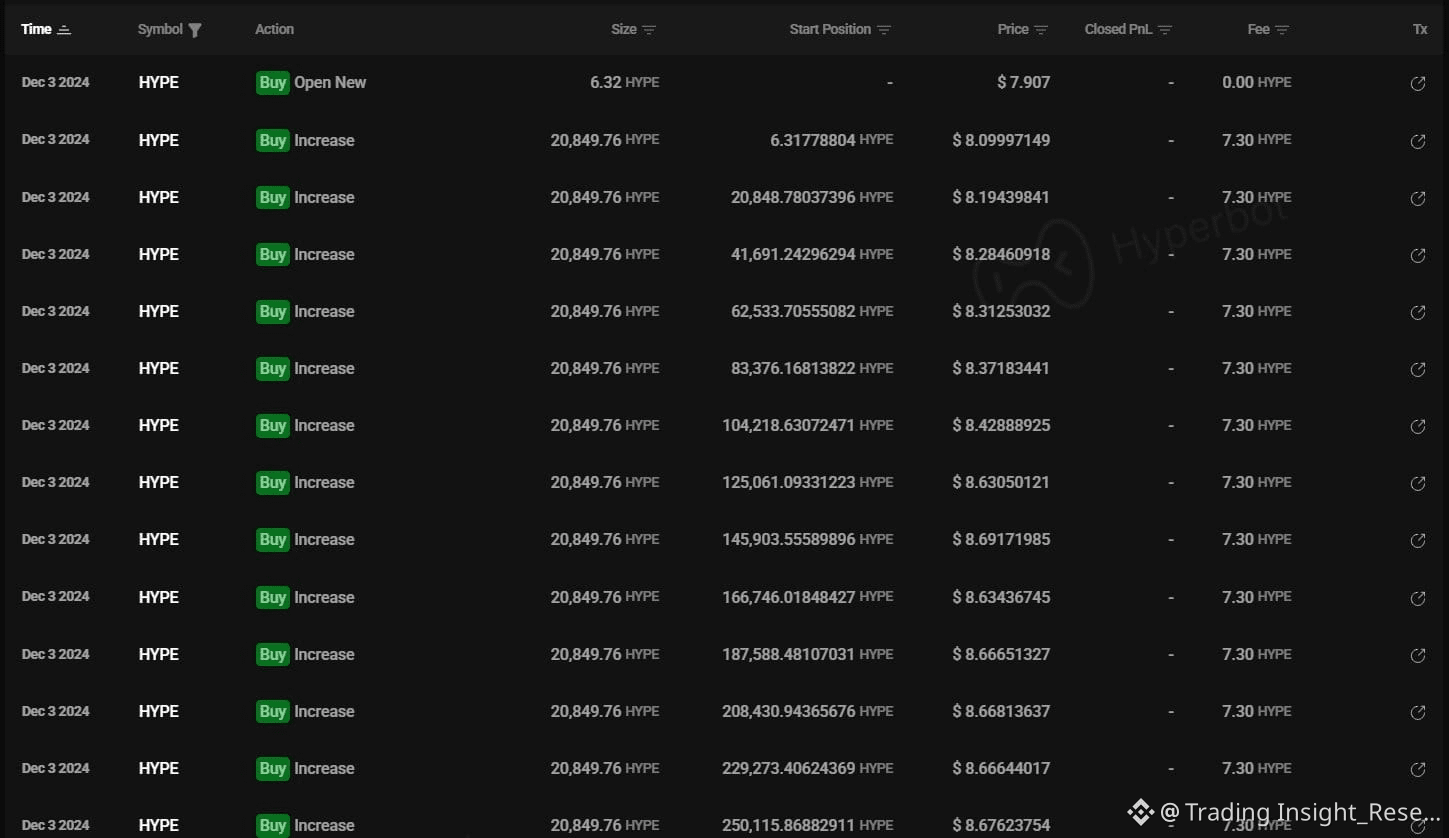Open the Price column filter

[x=1041, y=30]
